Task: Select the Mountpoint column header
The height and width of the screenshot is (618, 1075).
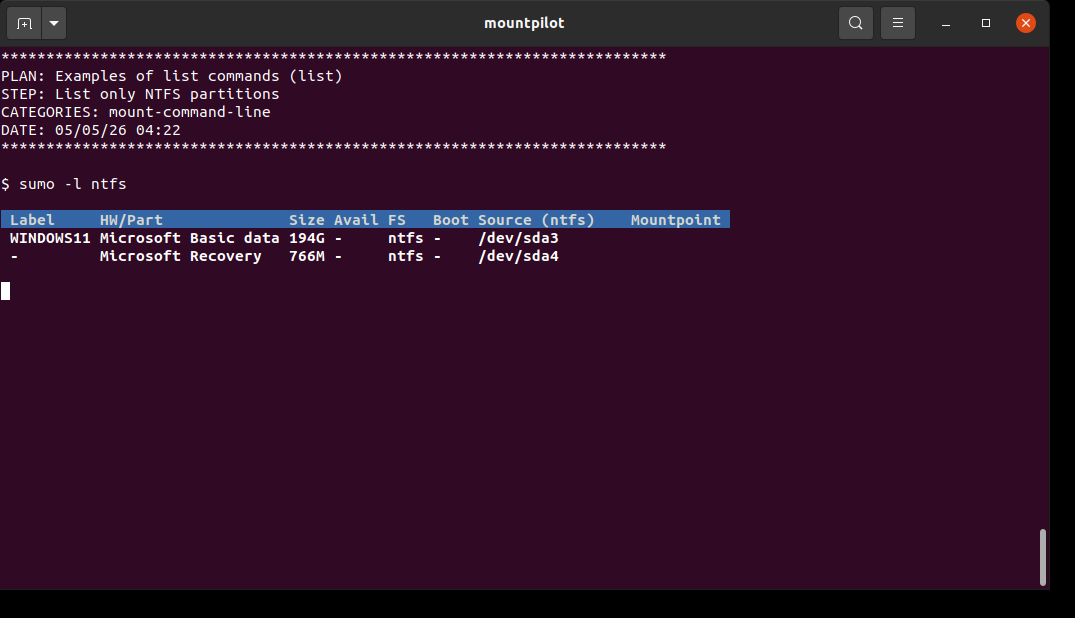Action: (675, 219)
